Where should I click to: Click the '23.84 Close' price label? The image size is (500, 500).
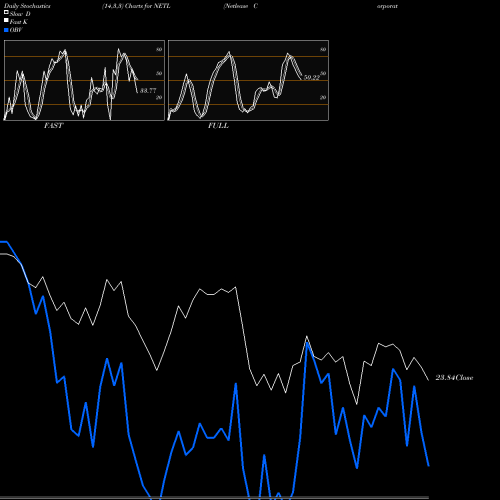(454, 378)
